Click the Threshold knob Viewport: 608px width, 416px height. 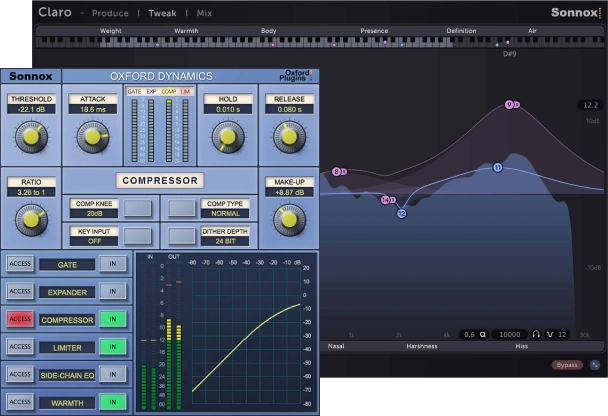click(30, 135)
